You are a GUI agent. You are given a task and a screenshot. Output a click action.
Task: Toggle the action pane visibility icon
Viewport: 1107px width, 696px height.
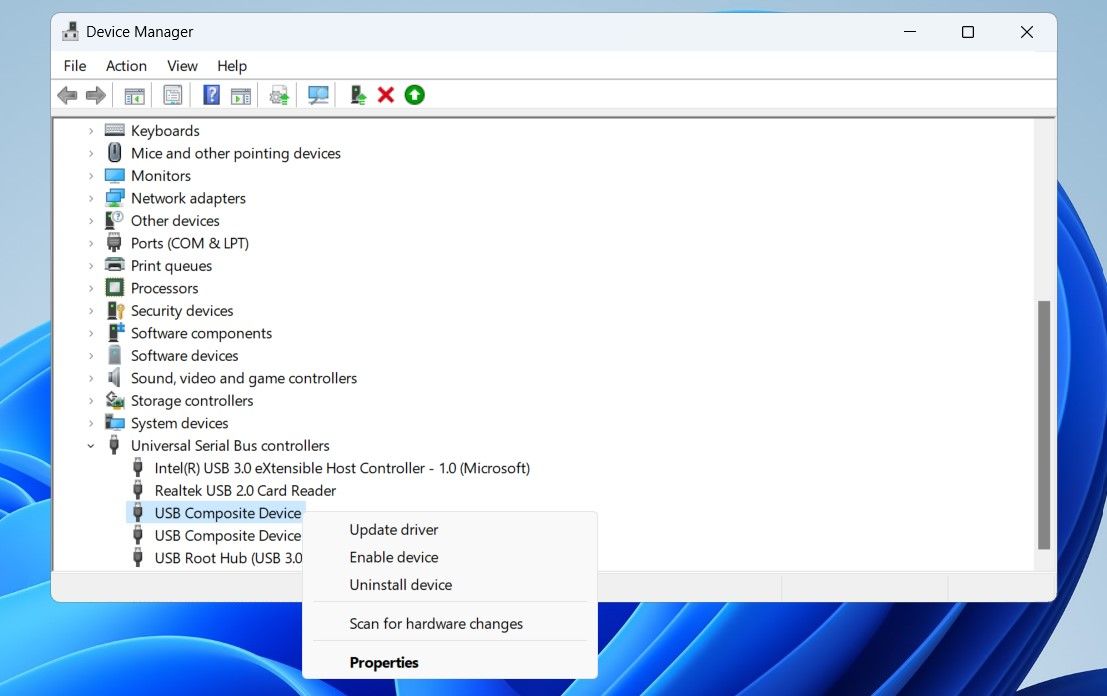point(240,94)
